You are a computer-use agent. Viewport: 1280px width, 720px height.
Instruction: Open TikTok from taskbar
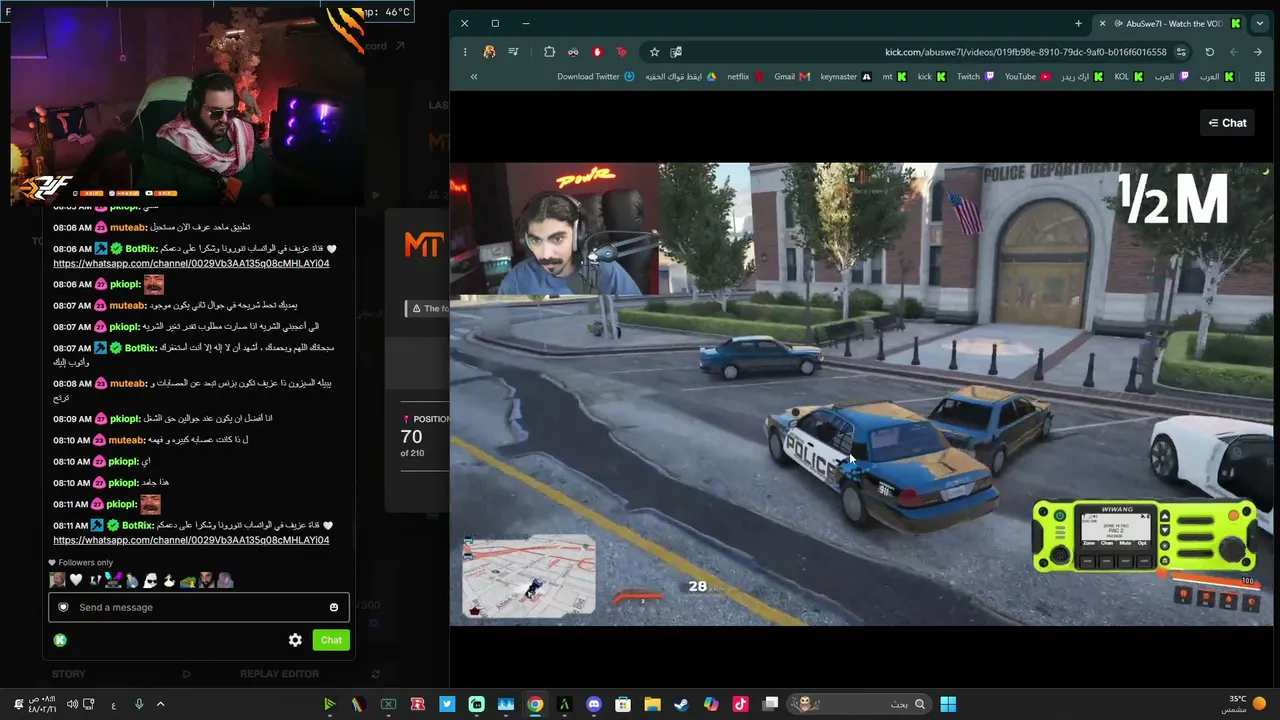click(x=740, y=704)
